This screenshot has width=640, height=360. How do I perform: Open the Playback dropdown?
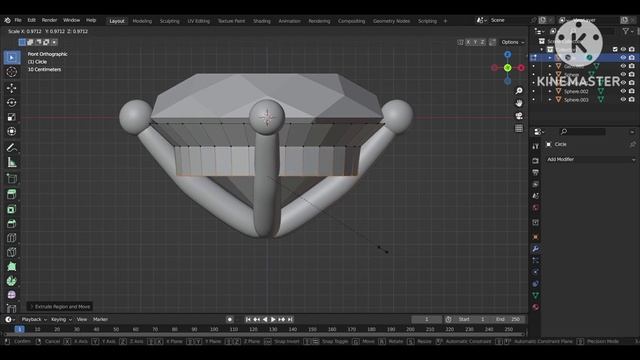[34, 320]
